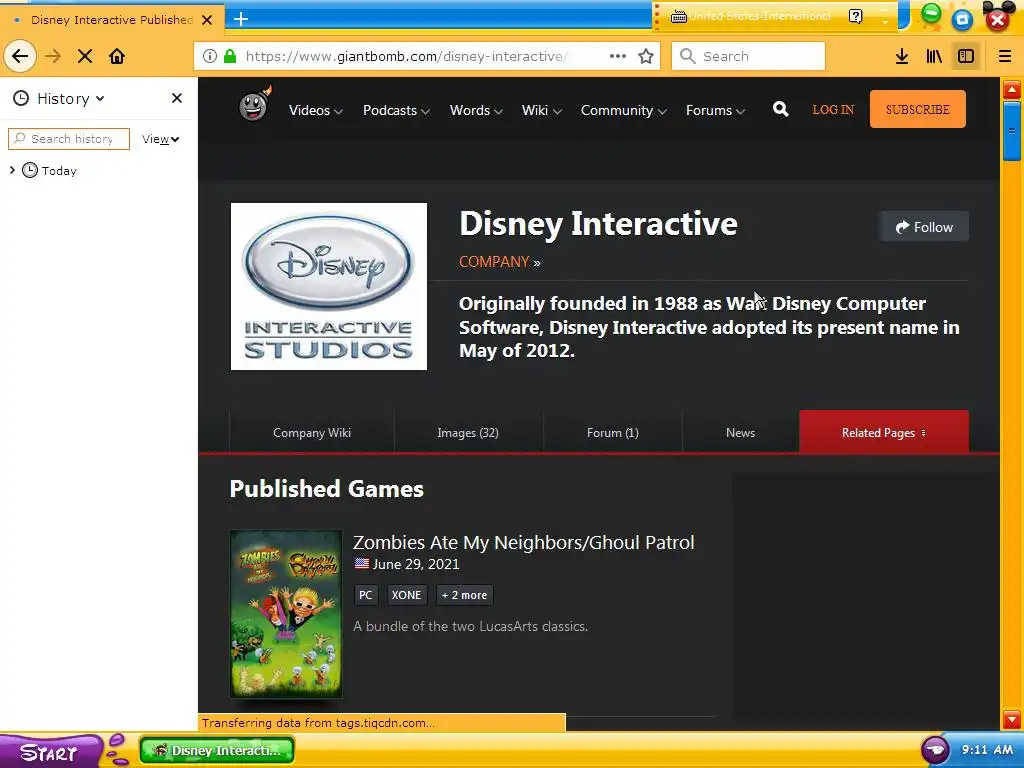Select the Disney Interactive Published browser tab

tap(112, 20)
